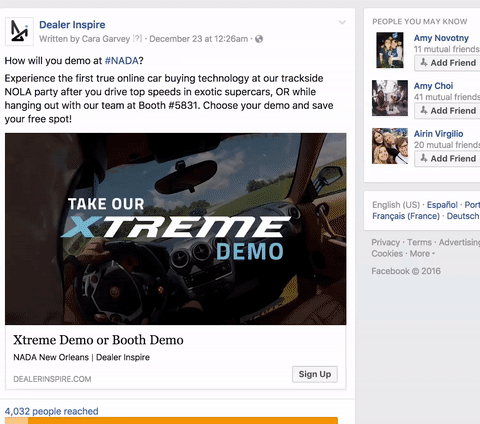This screenshot has height=424, width=480.
Task: Open the Xtreme Demo ad image
Action: [176, 229]
